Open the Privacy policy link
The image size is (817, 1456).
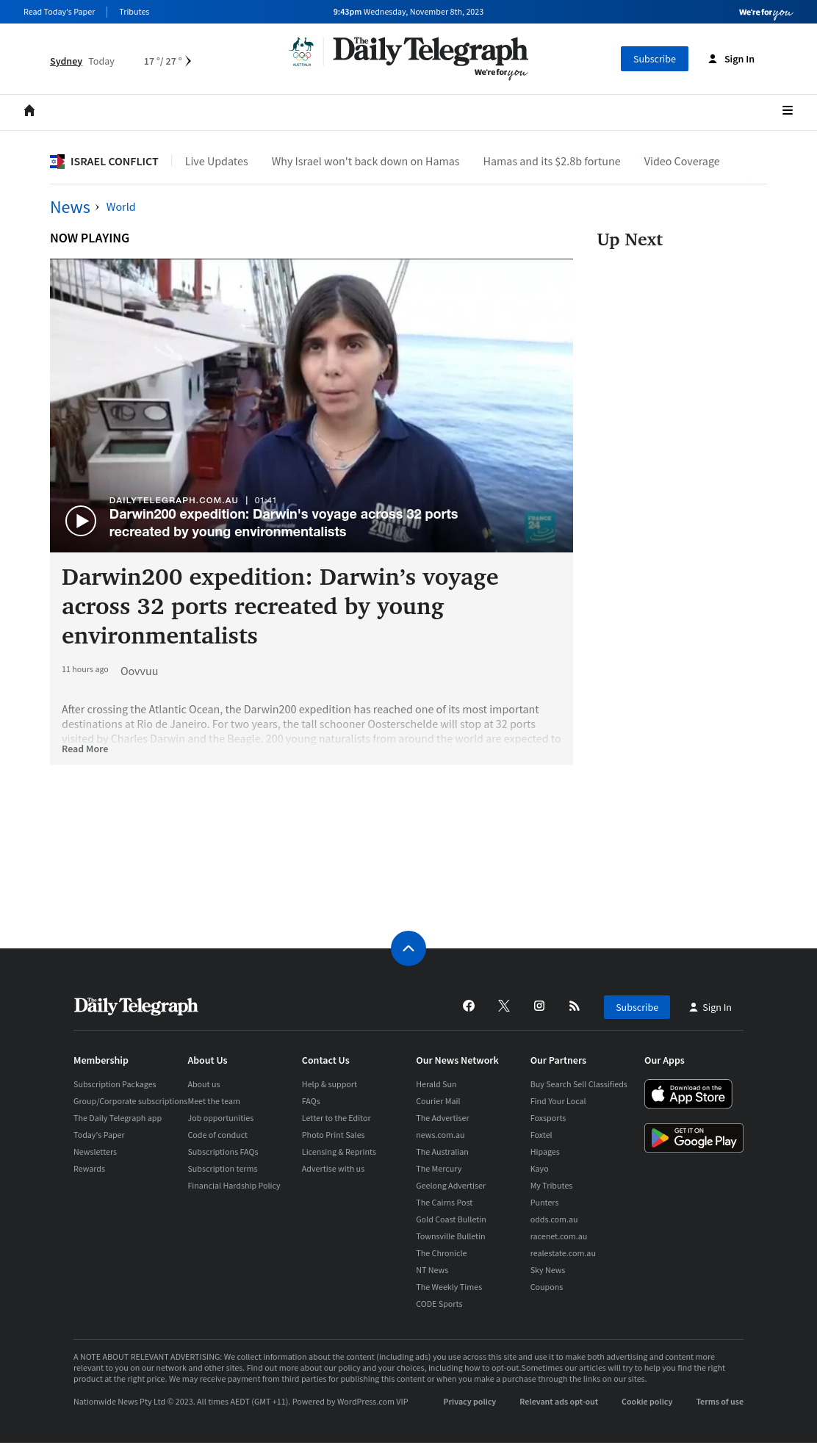tap(469, 1402)
